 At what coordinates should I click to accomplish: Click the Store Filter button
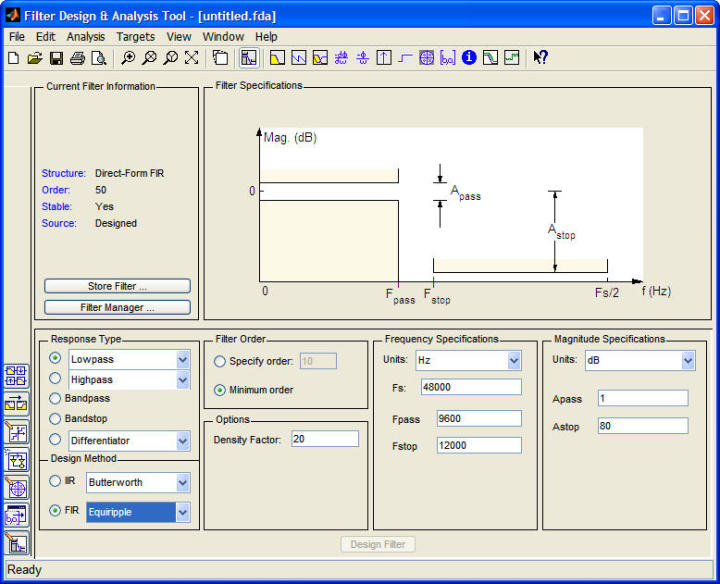coord(118,286)
